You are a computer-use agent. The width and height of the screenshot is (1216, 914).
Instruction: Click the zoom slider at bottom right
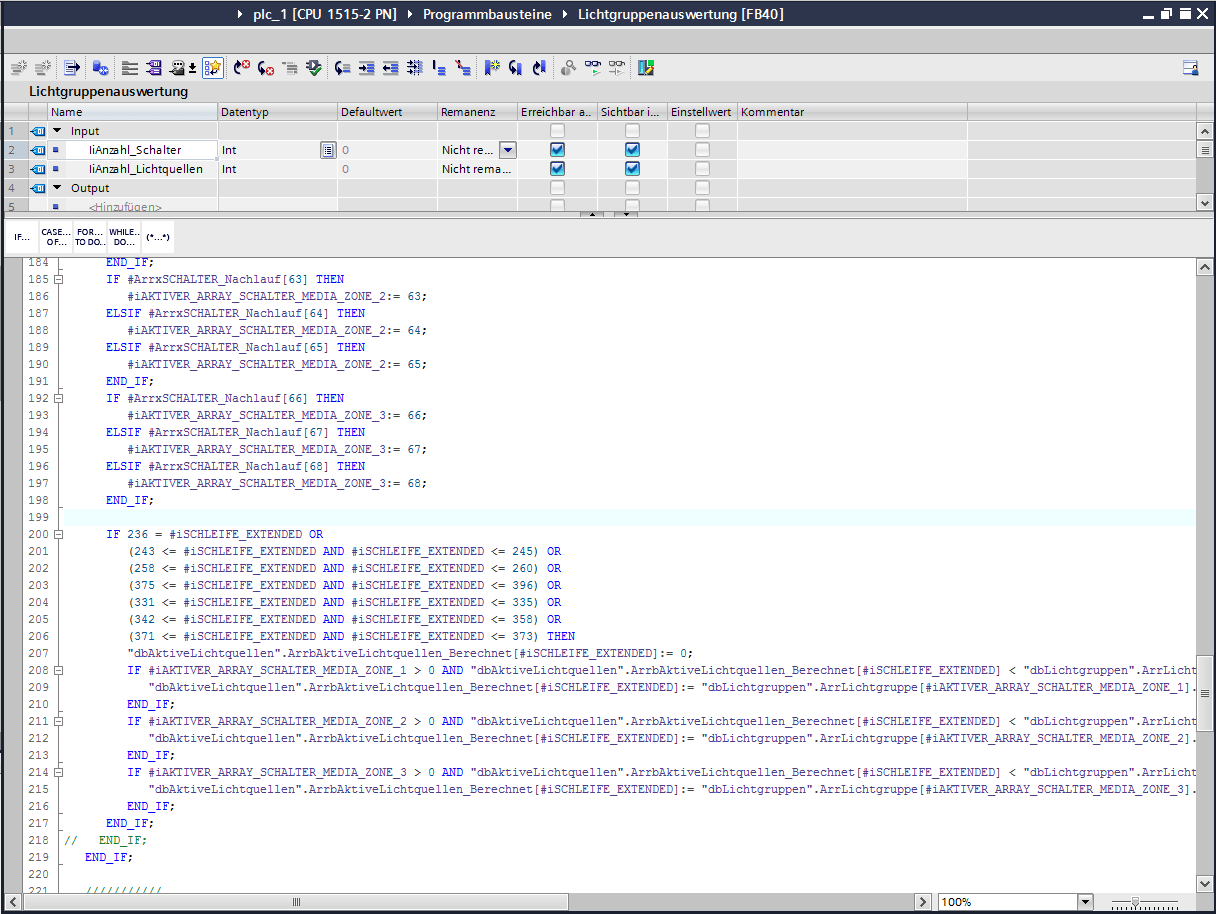tap(1135, 902)
